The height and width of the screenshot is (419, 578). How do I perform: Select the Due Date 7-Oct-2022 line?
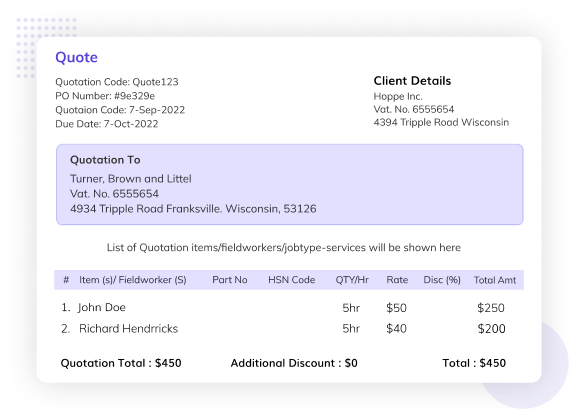(107, 124)
